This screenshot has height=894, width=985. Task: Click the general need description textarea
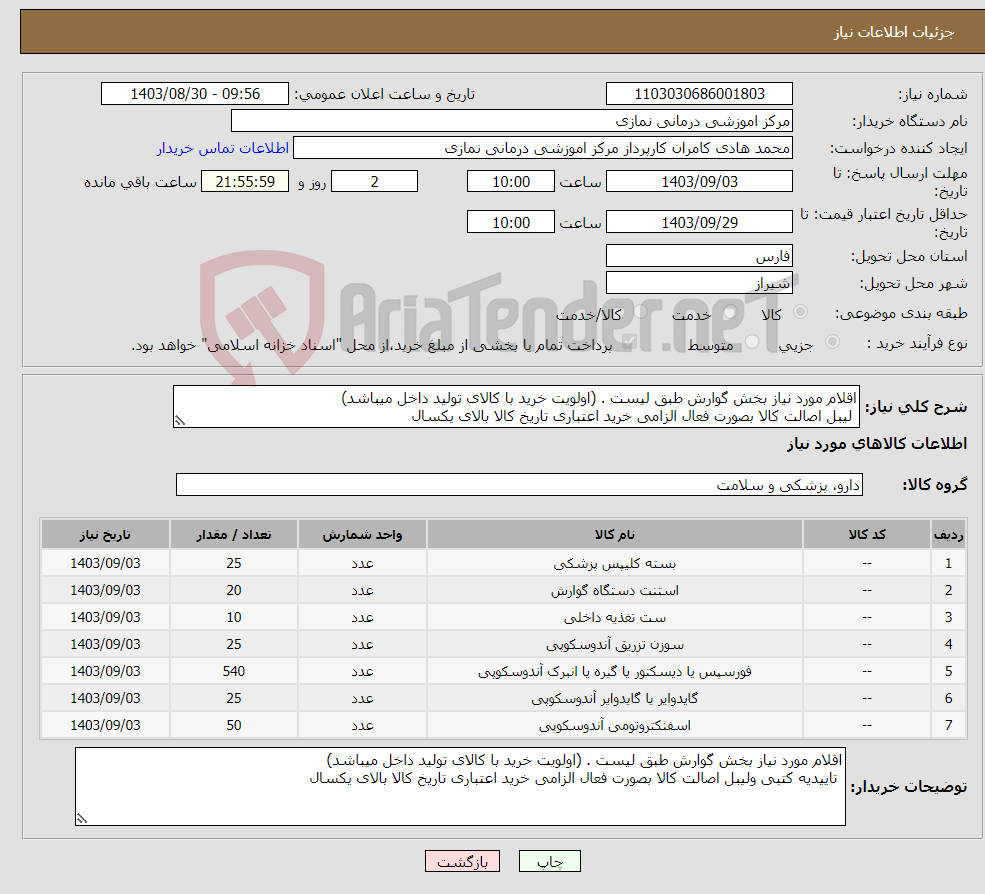click(x=516, y=406)
